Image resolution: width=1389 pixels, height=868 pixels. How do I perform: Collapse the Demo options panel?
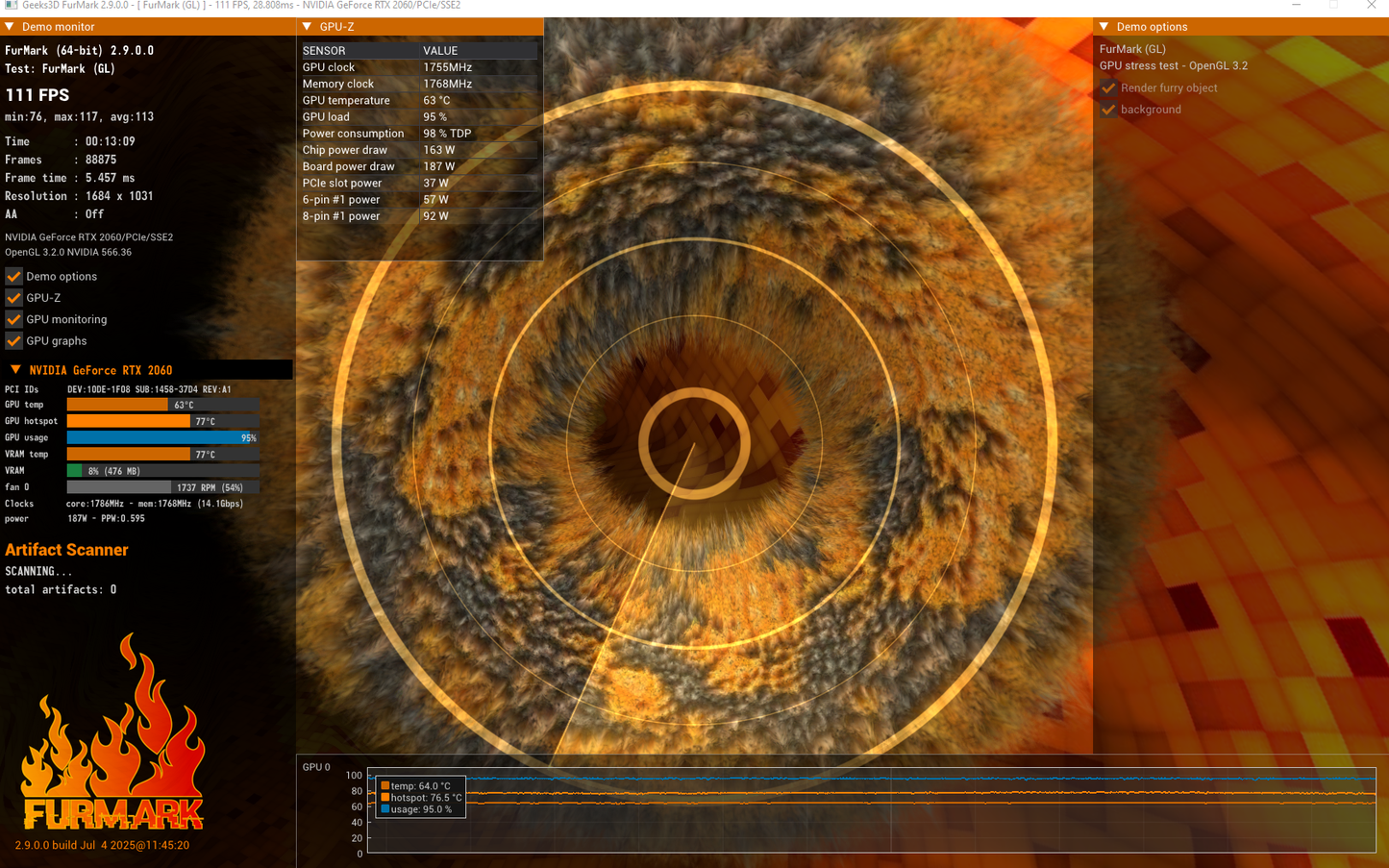coord(1104,27)
